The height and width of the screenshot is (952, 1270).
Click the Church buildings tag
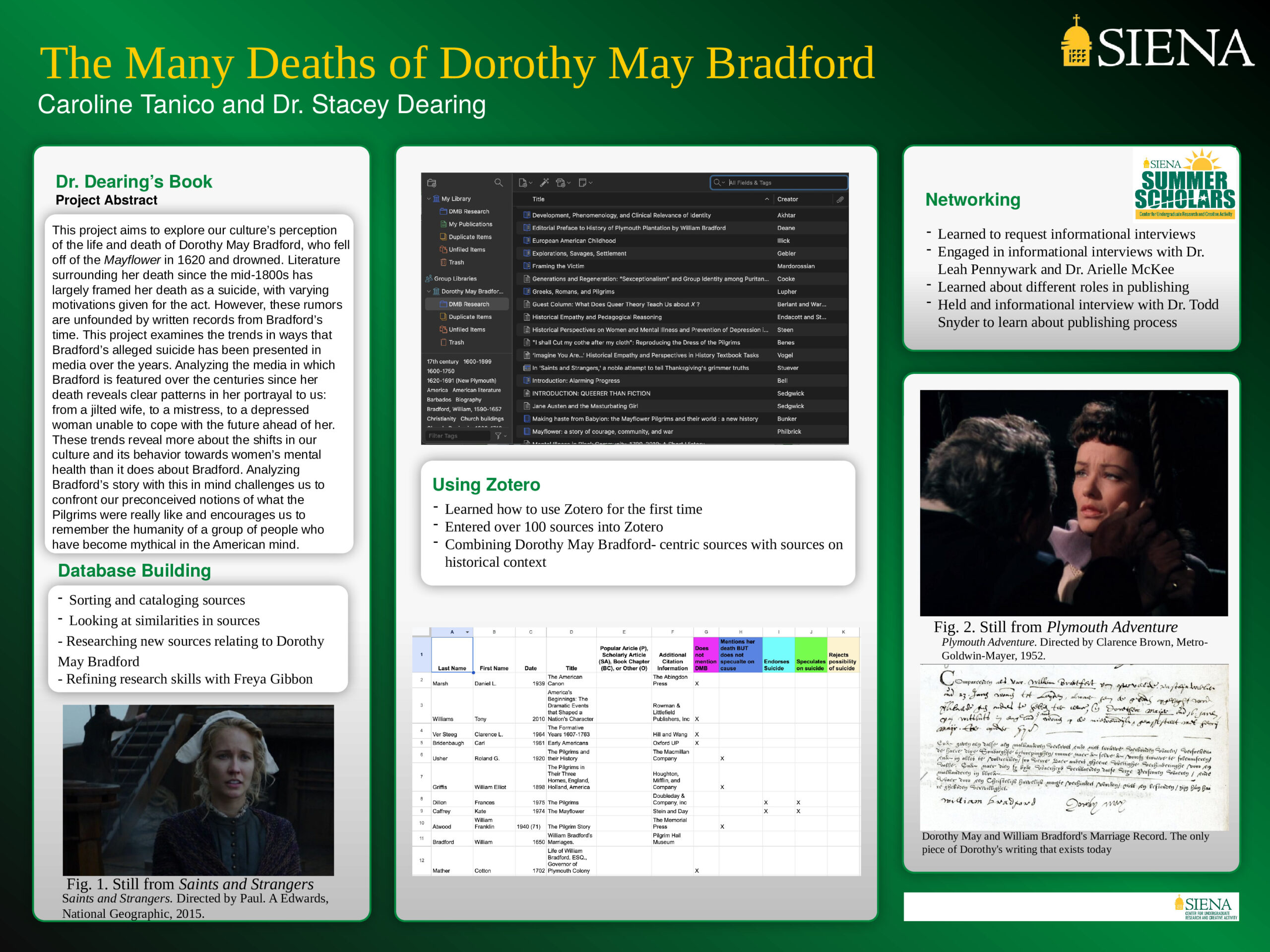tap(482, 419)
